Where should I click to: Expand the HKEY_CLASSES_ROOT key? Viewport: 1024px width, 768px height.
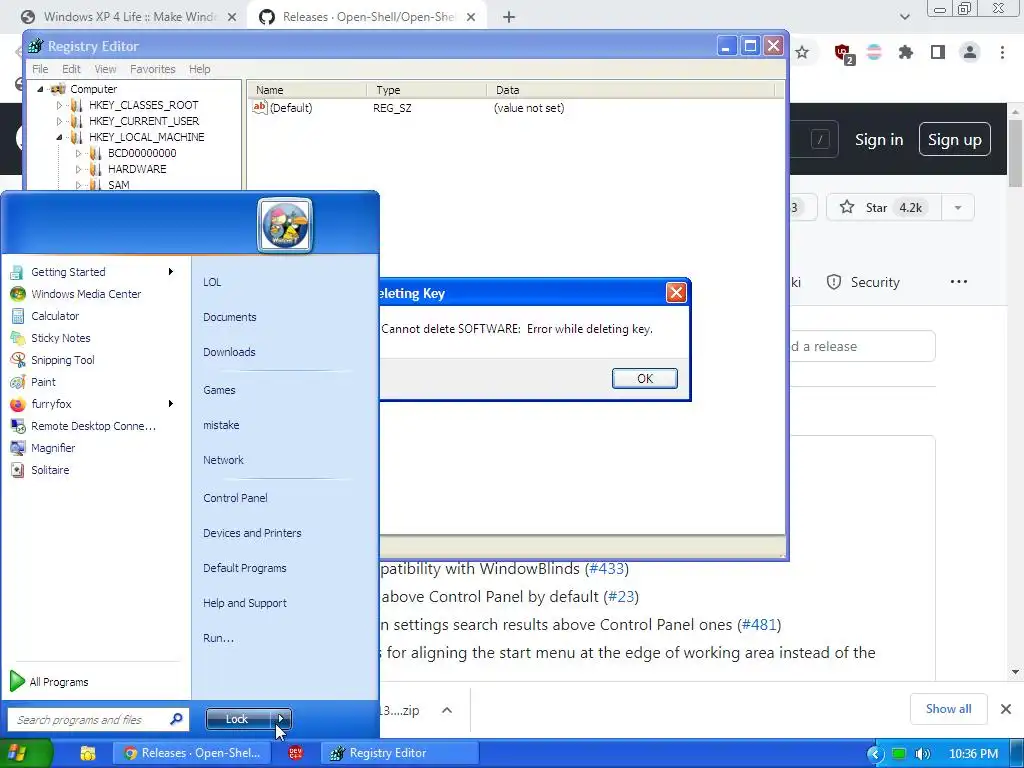click(x=59, y=105)
